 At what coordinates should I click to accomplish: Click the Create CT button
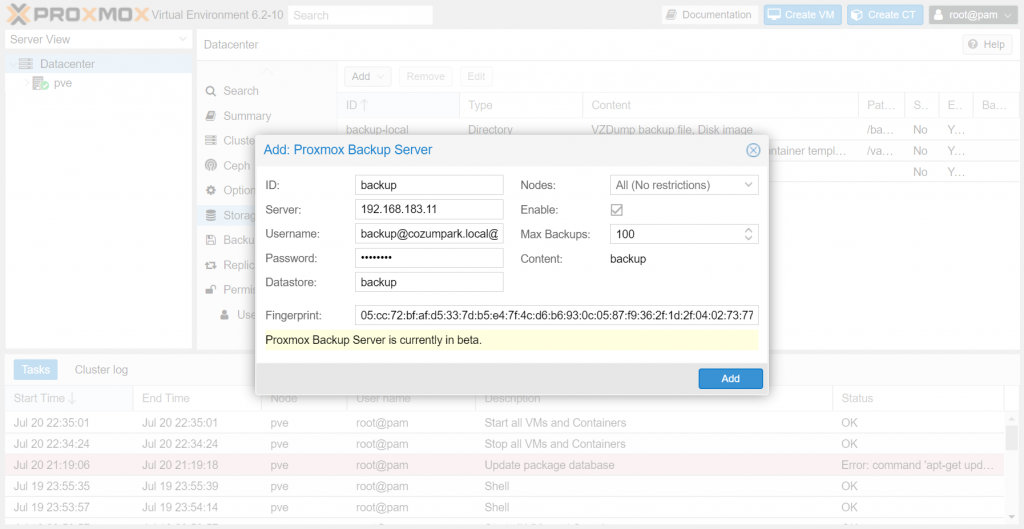tap(885, 15)
